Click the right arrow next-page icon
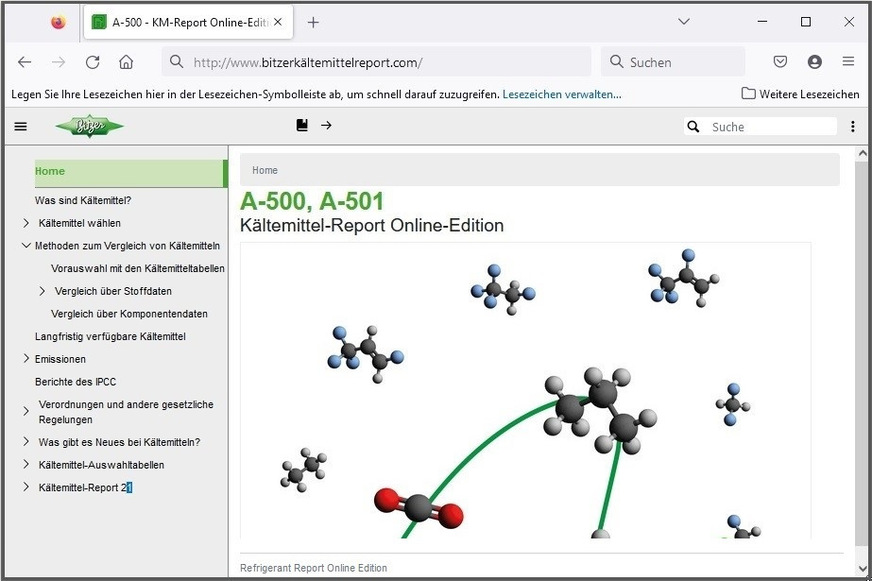Image resolution: width=872 pixels, height=581 pixels. coord(326,126)
